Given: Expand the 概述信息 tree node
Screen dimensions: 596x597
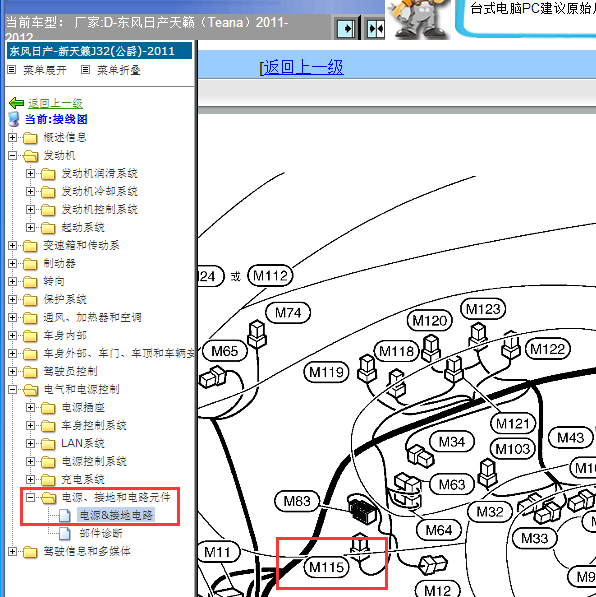Looking at the screenshot, I should pyautogui.click(x=12, y=137).
